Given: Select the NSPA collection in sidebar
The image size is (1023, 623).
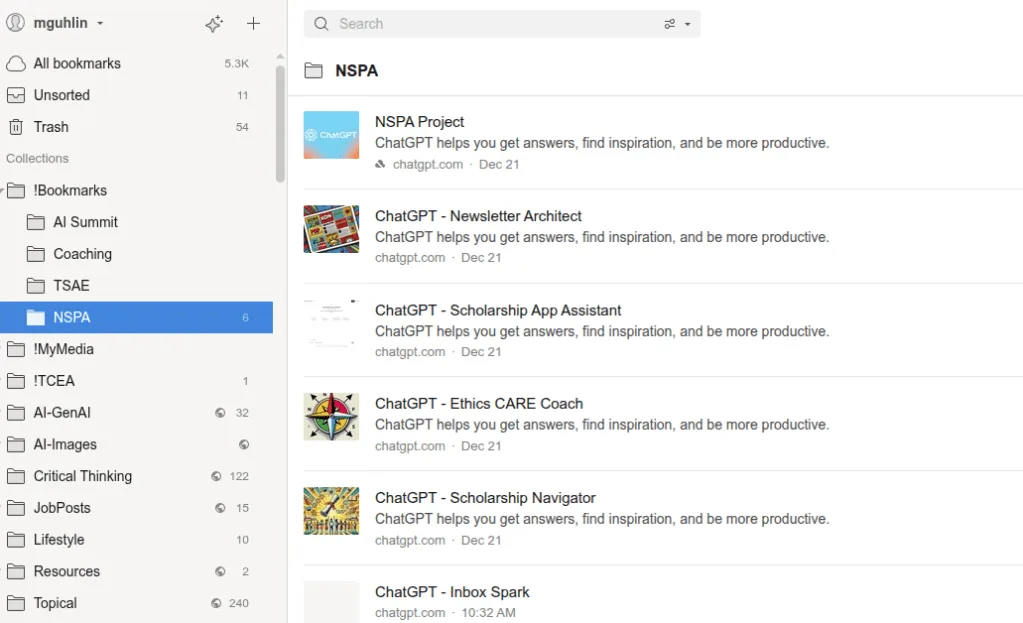Looking at the screenshot, I should [136, 318].
